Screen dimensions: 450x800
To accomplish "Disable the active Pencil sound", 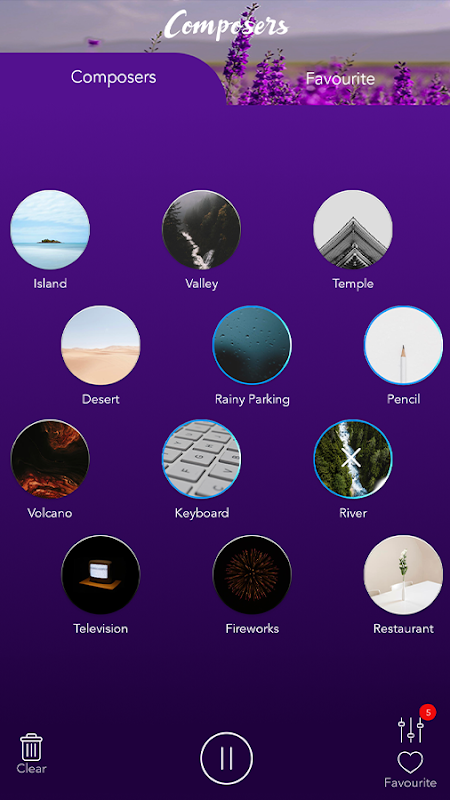I will (x=403, y=344).
